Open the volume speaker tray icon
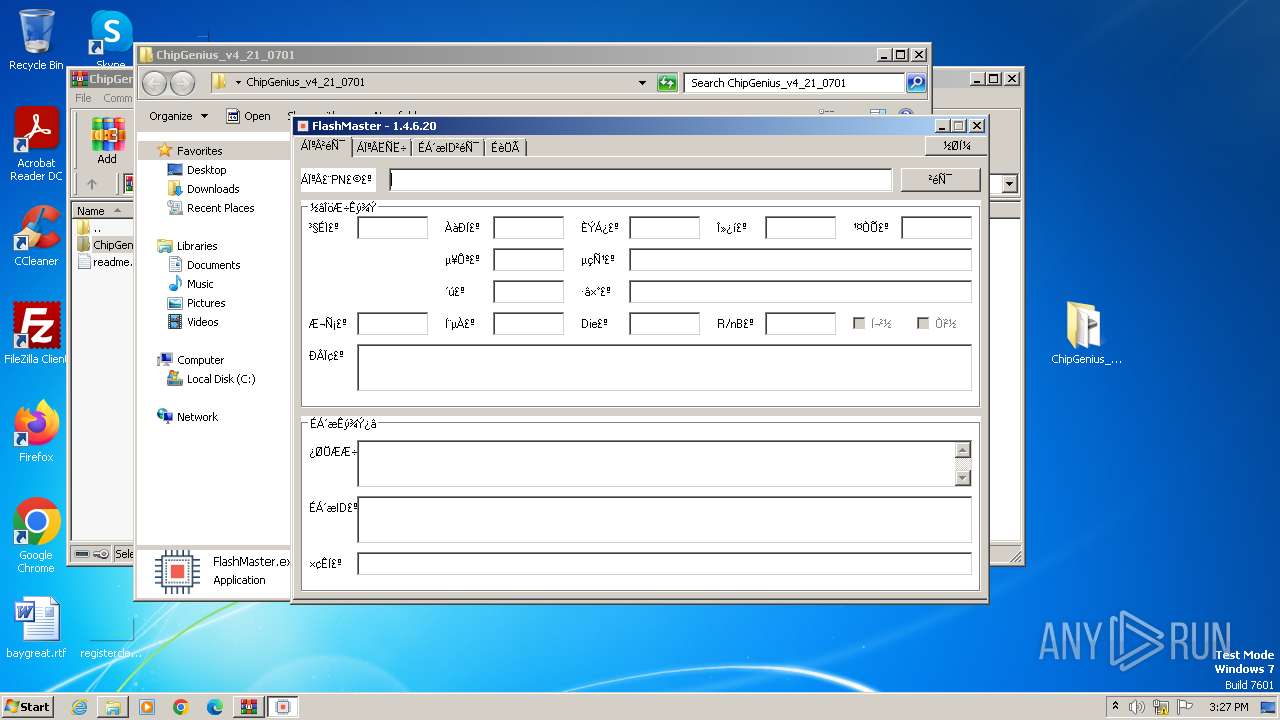 pos(1137,707)
